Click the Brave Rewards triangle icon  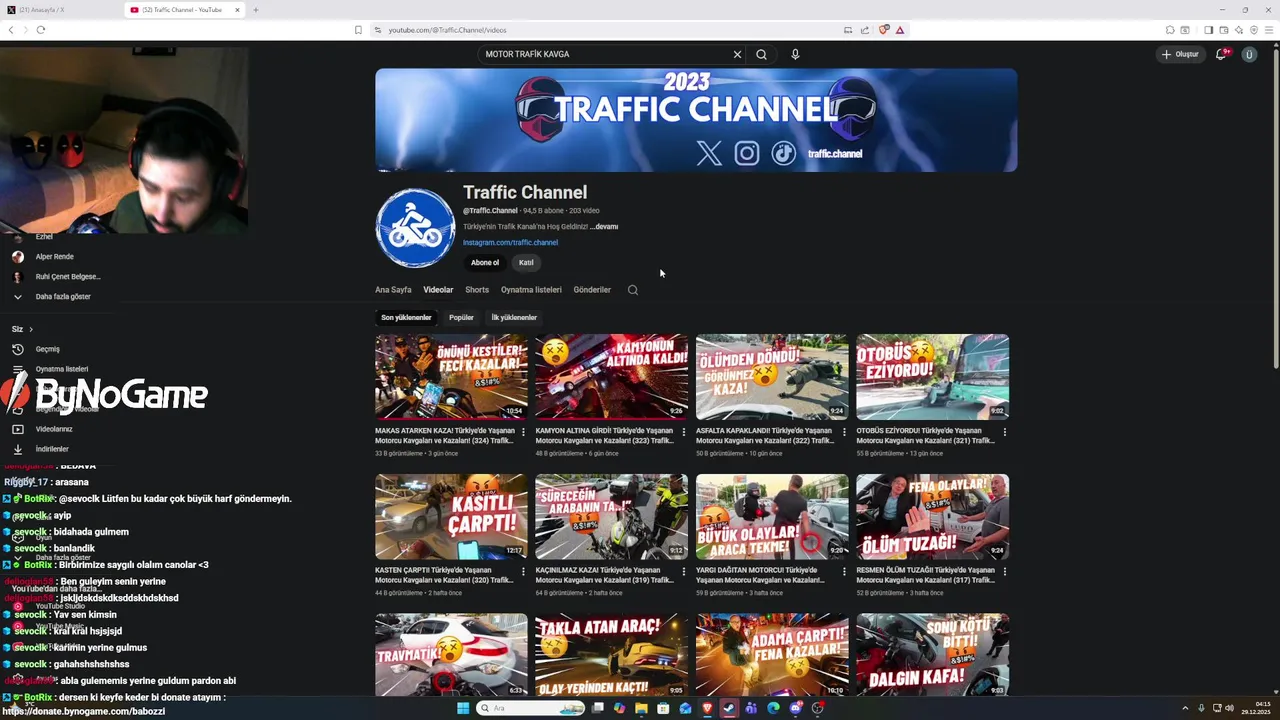click(900, 30)
